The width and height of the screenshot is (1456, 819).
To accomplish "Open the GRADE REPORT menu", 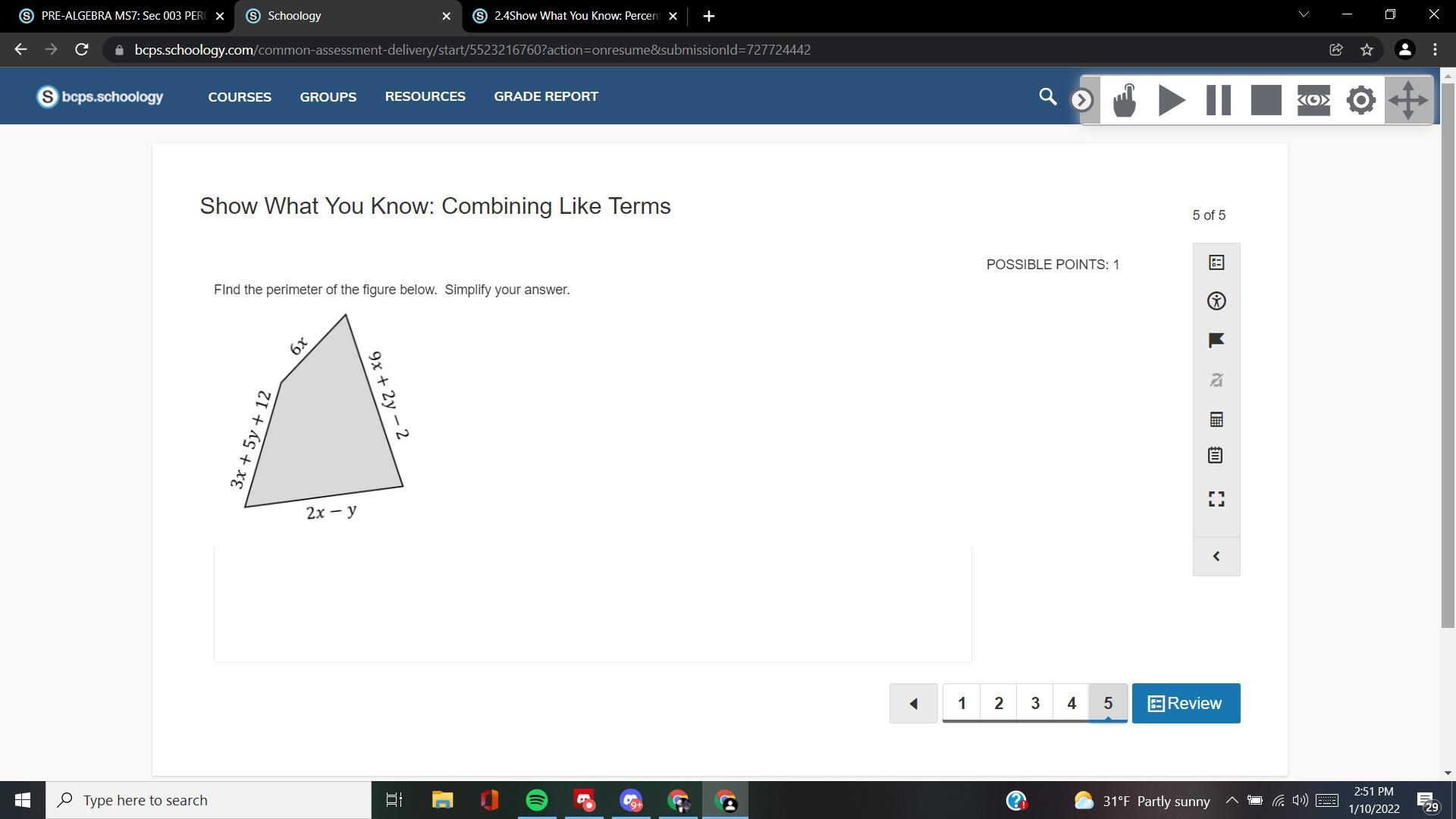I will [x=546, y=96].
